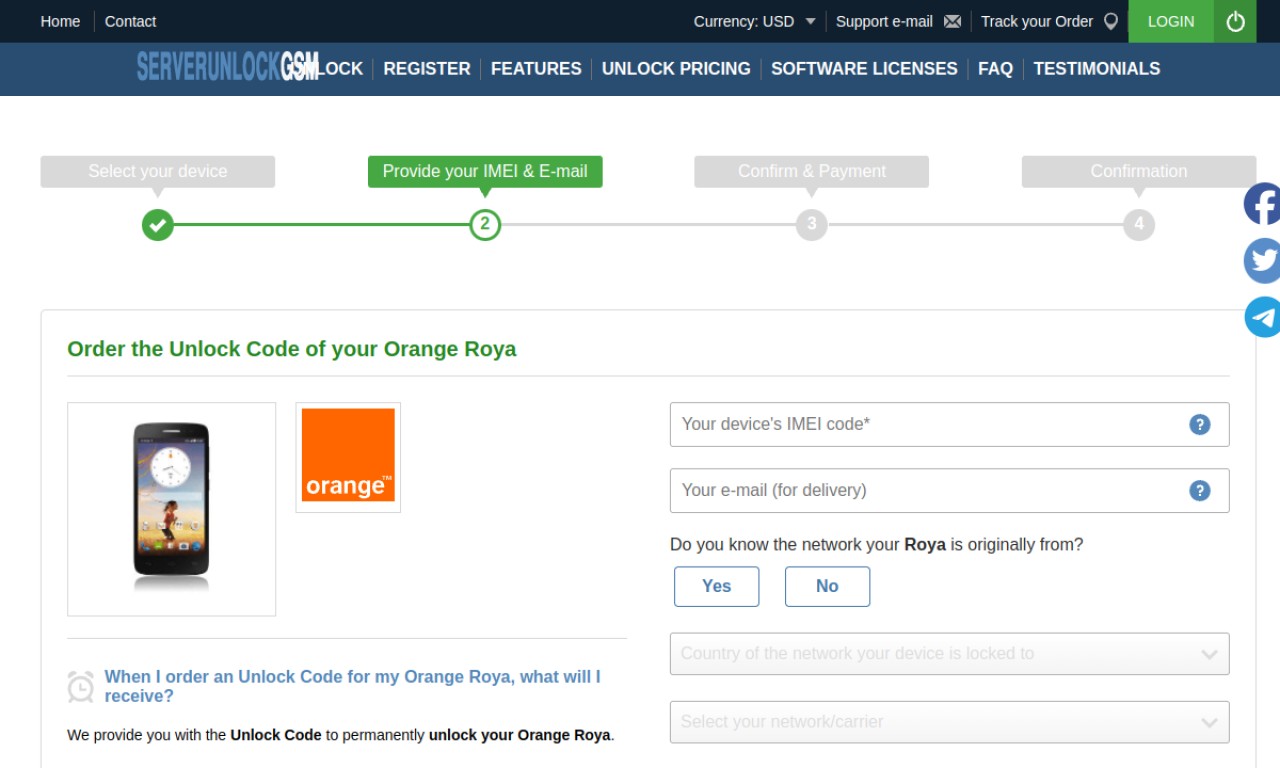
Task: Click the Orange Roya phone thumbnail
Action: tap(172, 509)
